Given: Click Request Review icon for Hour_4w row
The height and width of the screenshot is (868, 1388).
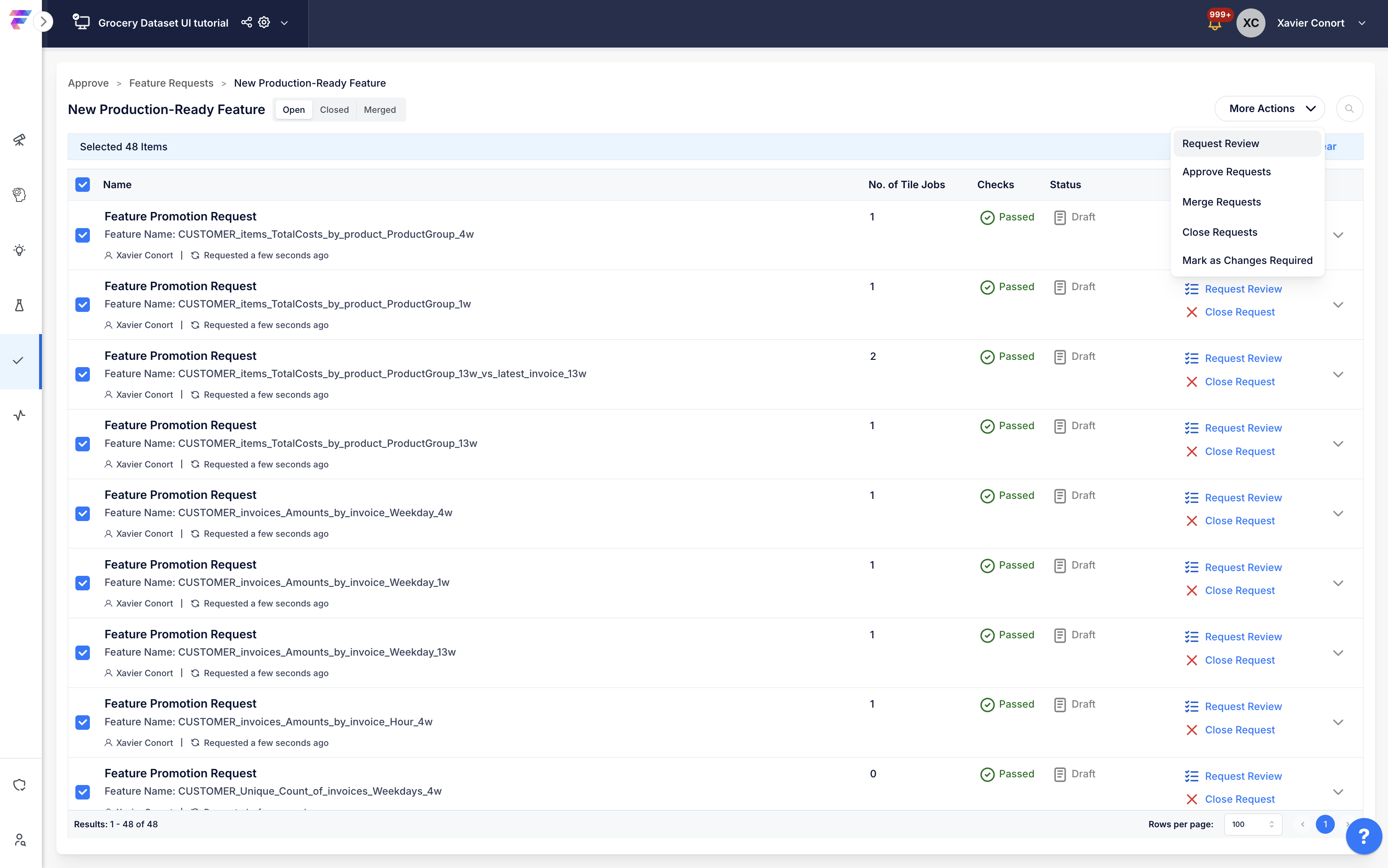Looking at the screenshot, I should tap(1192, 707).
